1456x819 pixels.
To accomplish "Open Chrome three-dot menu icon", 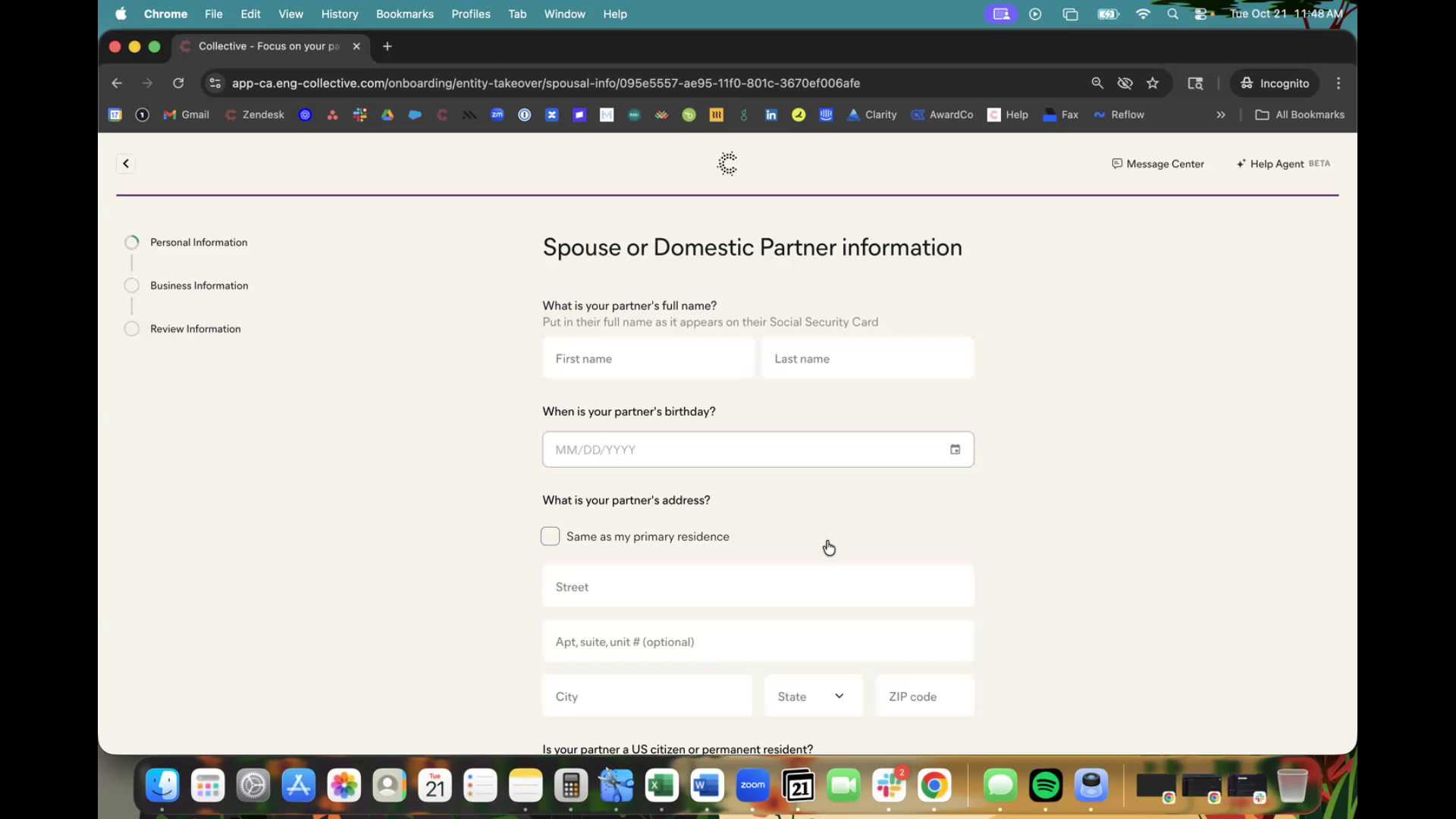I will click(x=1338, y=83).
